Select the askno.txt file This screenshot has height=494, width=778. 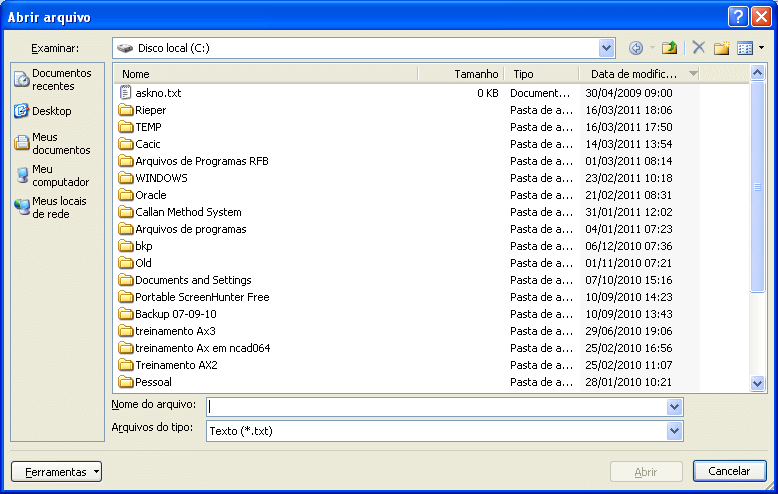pyautogui.click(x=158, y=93)
